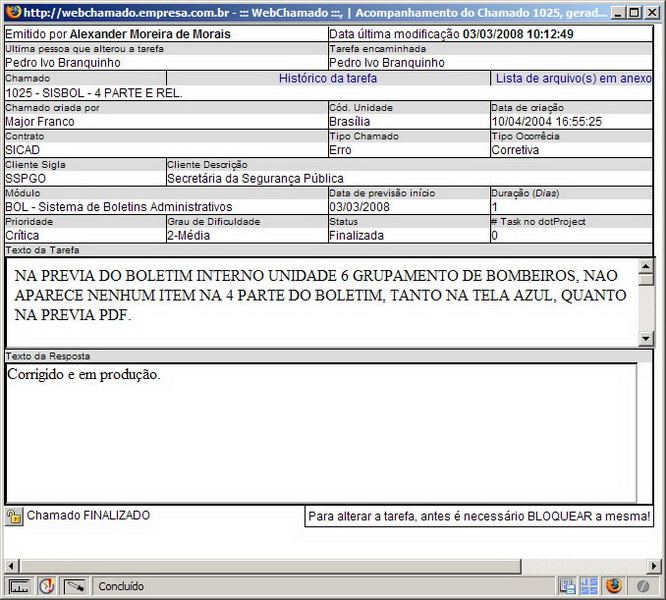This screenshot has height=600, width=666.
Task: Open the Histórico da tarefa link
Action: pos(328,78)
